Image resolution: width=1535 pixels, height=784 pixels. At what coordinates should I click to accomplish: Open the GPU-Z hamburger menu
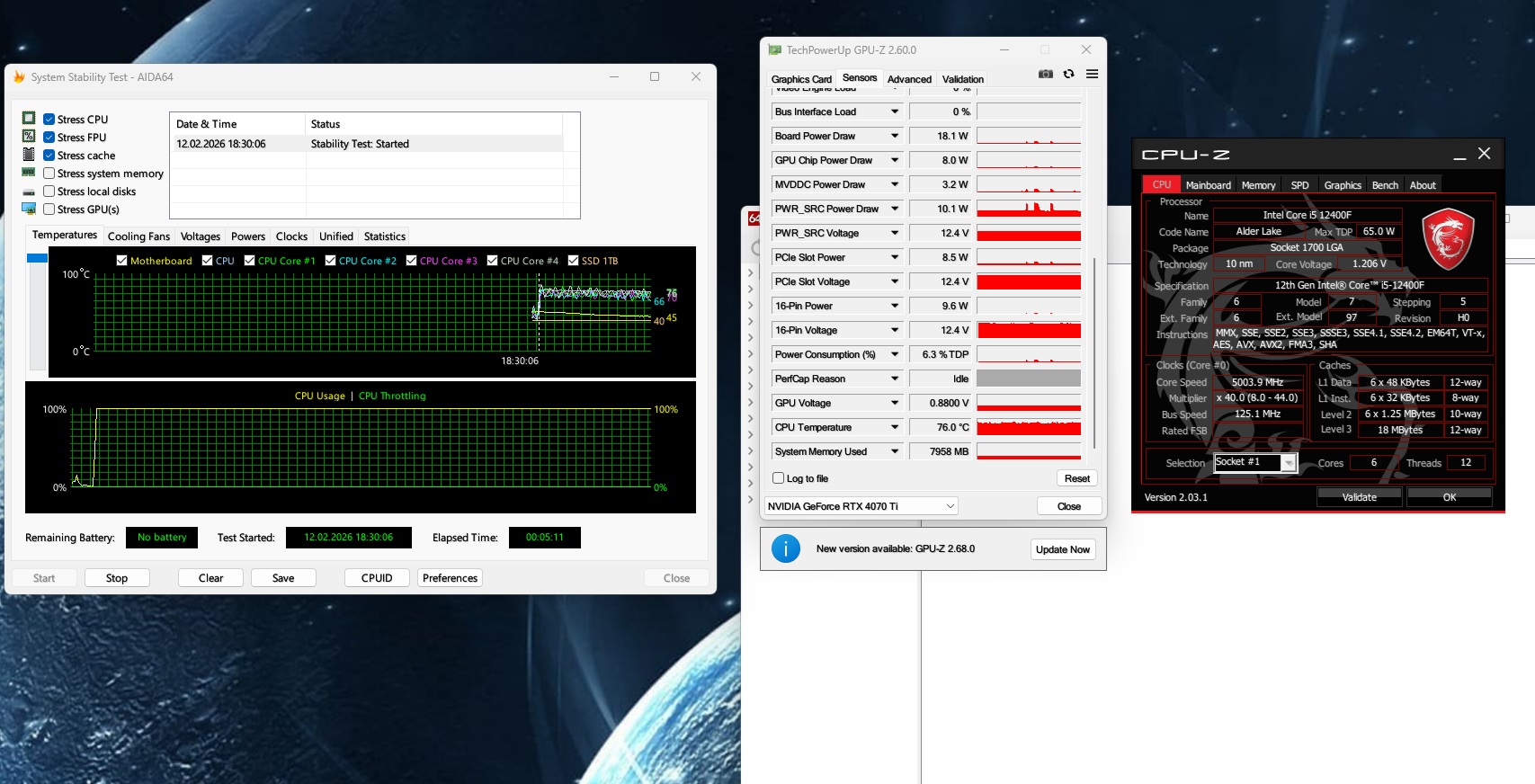(x=1092, y=74)
